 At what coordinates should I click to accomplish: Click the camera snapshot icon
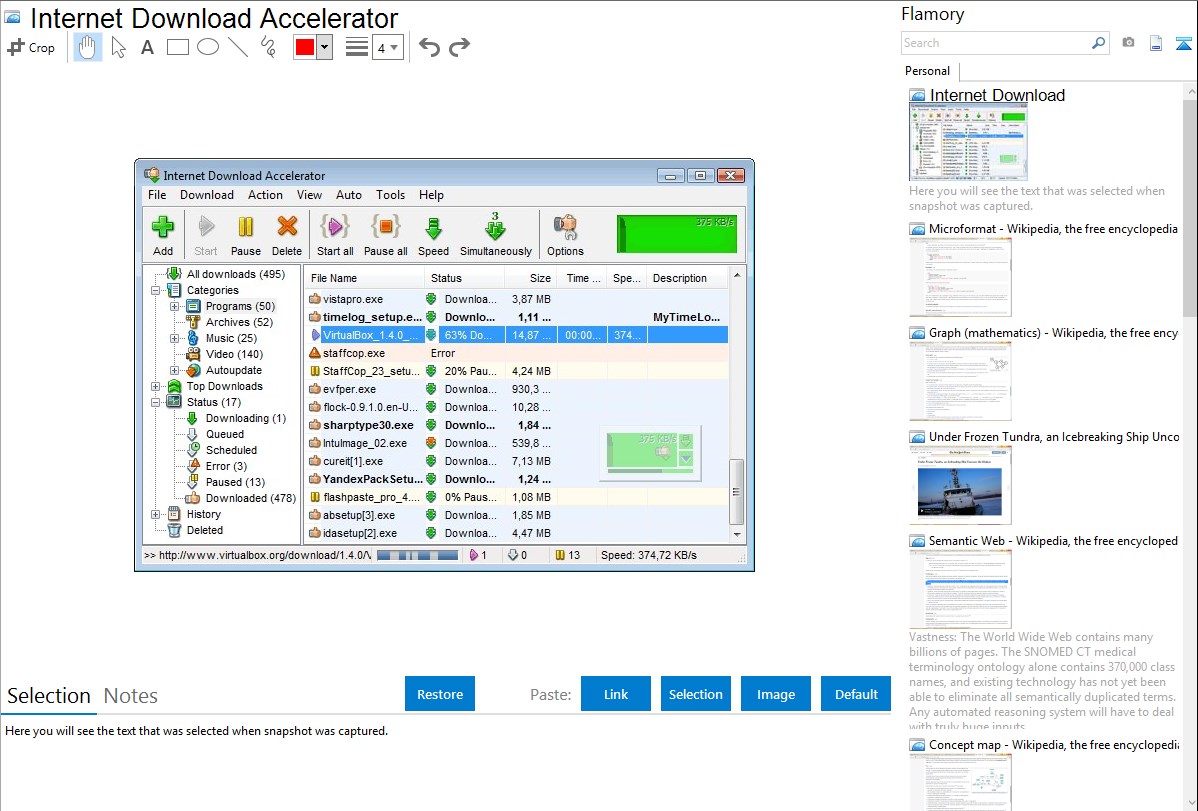[1128, 43]
